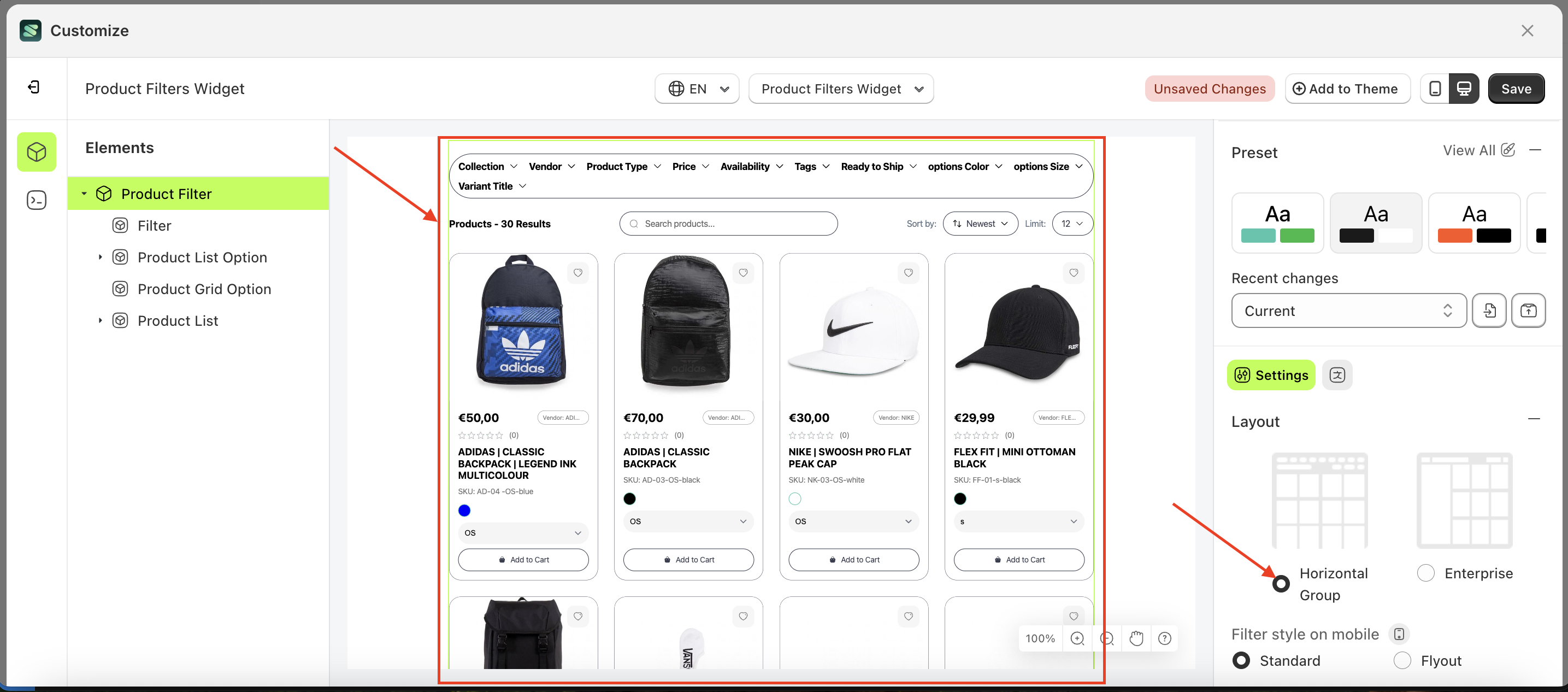
Task: Click the export preset icon
Action: [x=1528, y=310]
